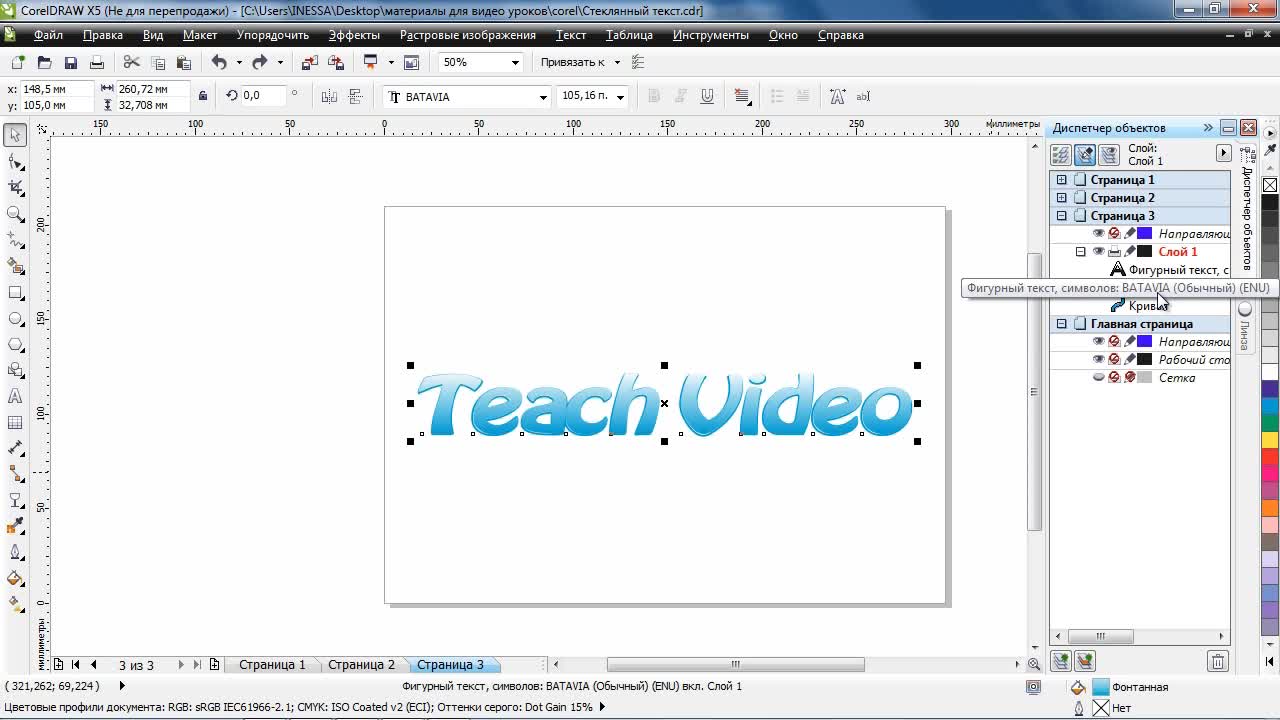Go to next page arrow
1280x720 pixels.
click(x=181, y=664)
